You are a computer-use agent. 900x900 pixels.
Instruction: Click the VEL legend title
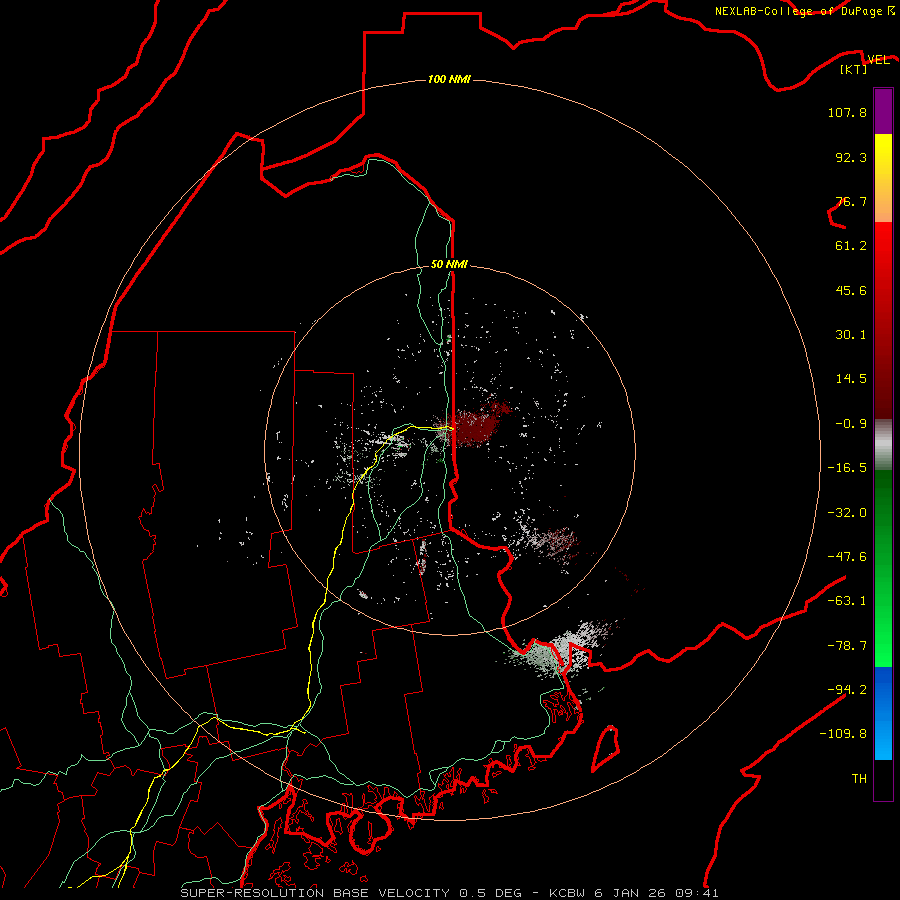tap(879, 60)
